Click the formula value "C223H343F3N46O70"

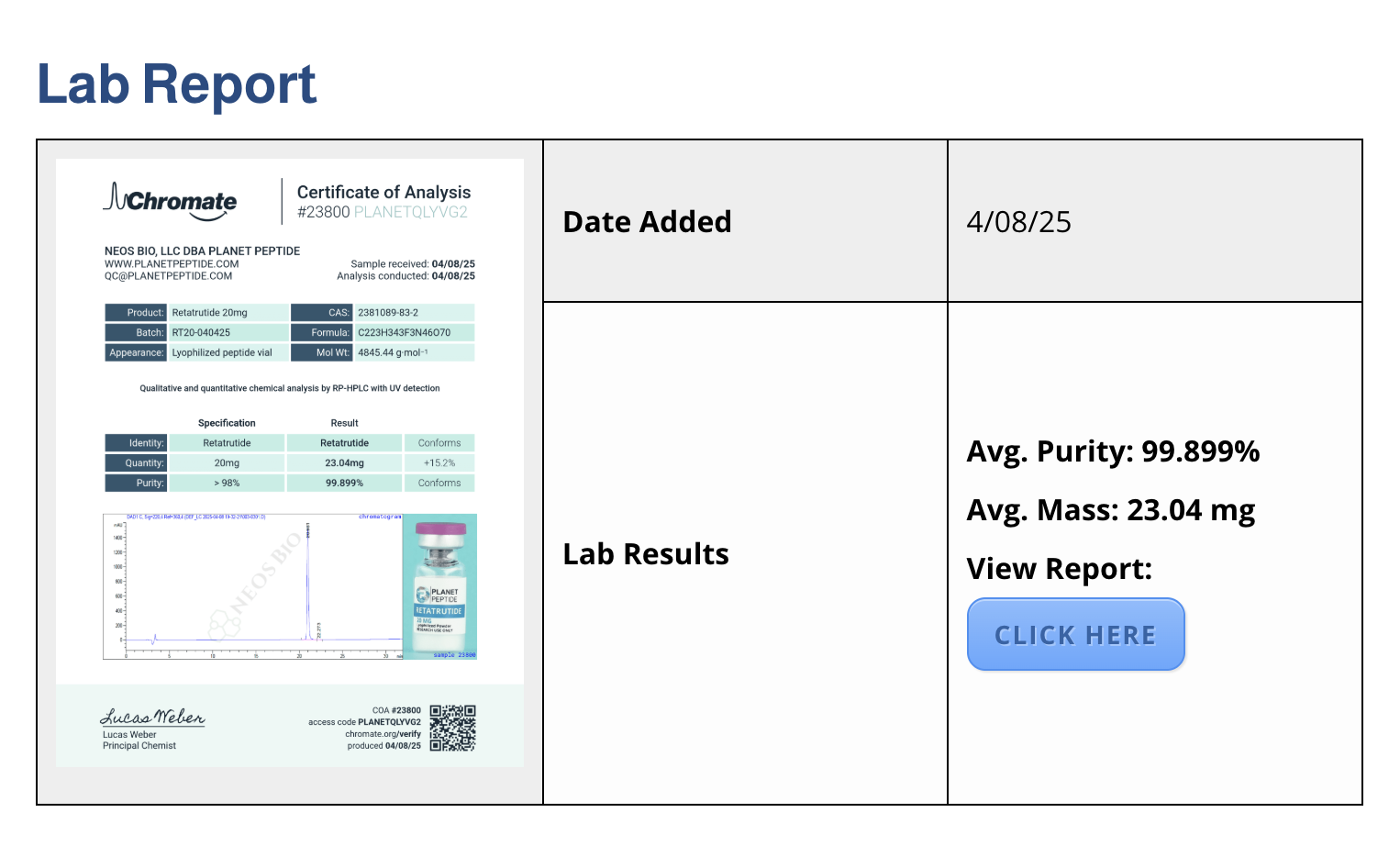click(x=405, y=332)
